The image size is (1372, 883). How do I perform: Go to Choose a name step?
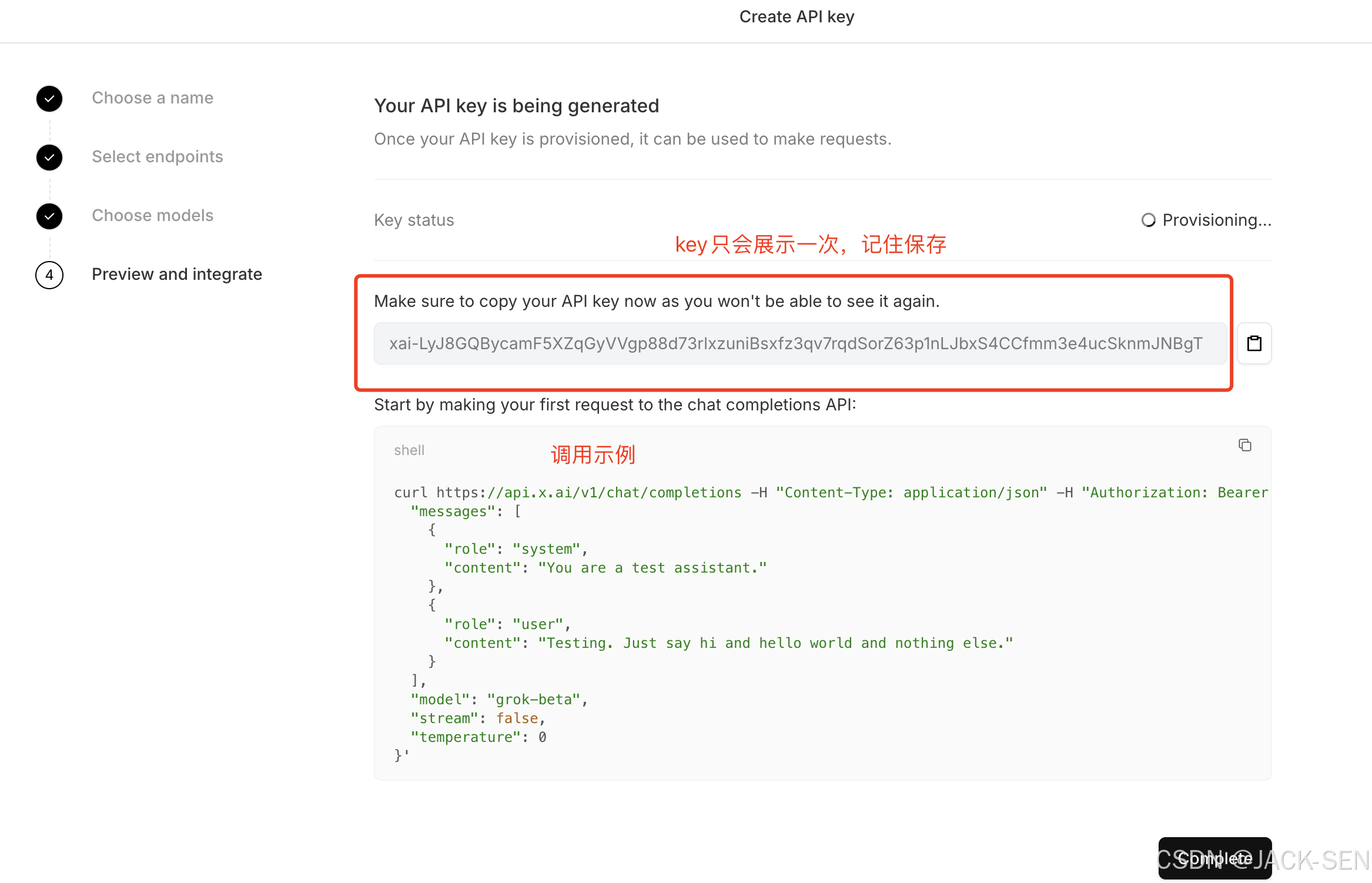pyautogui.click(x=152, y=98)
